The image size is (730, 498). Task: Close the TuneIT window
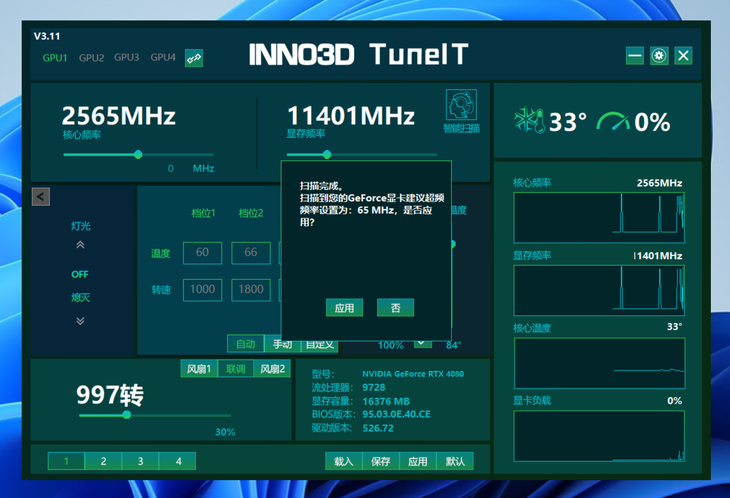[683, 56]
